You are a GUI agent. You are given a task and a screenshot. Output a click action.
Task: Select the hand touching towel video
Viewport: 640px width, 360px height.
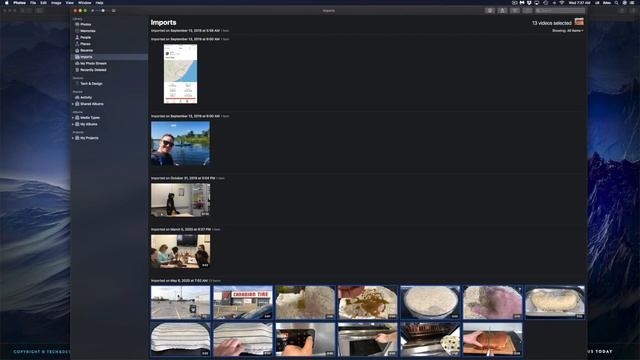click(243, 340)
